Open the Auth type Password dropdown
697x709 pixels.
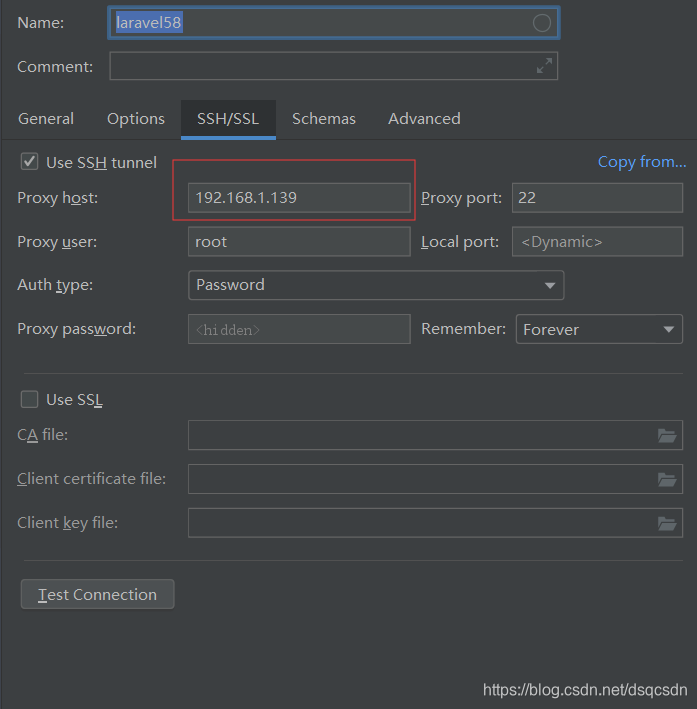pos(376,285)
